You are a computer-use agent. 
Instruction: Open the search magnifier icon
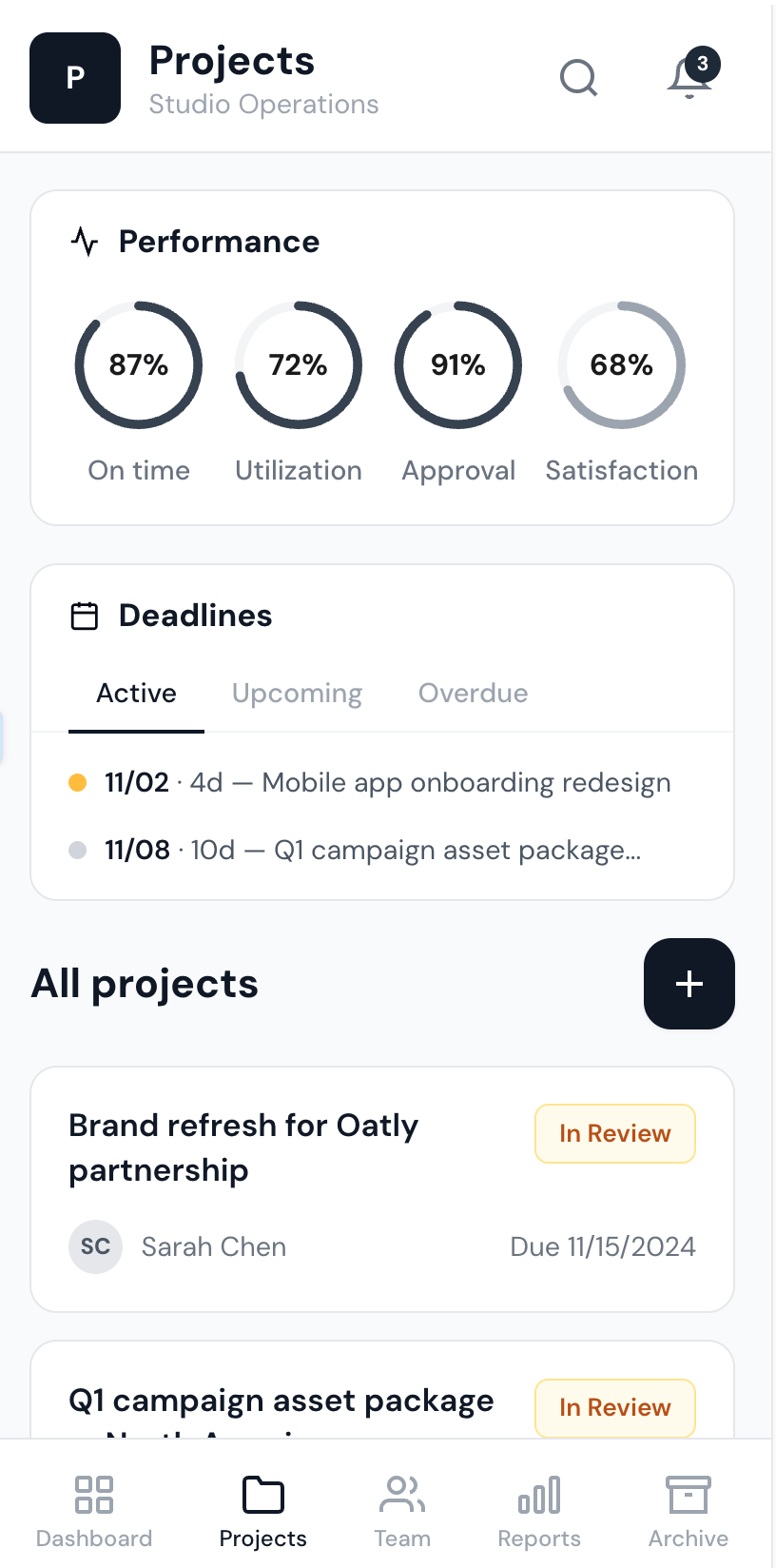tap(578, 78)
